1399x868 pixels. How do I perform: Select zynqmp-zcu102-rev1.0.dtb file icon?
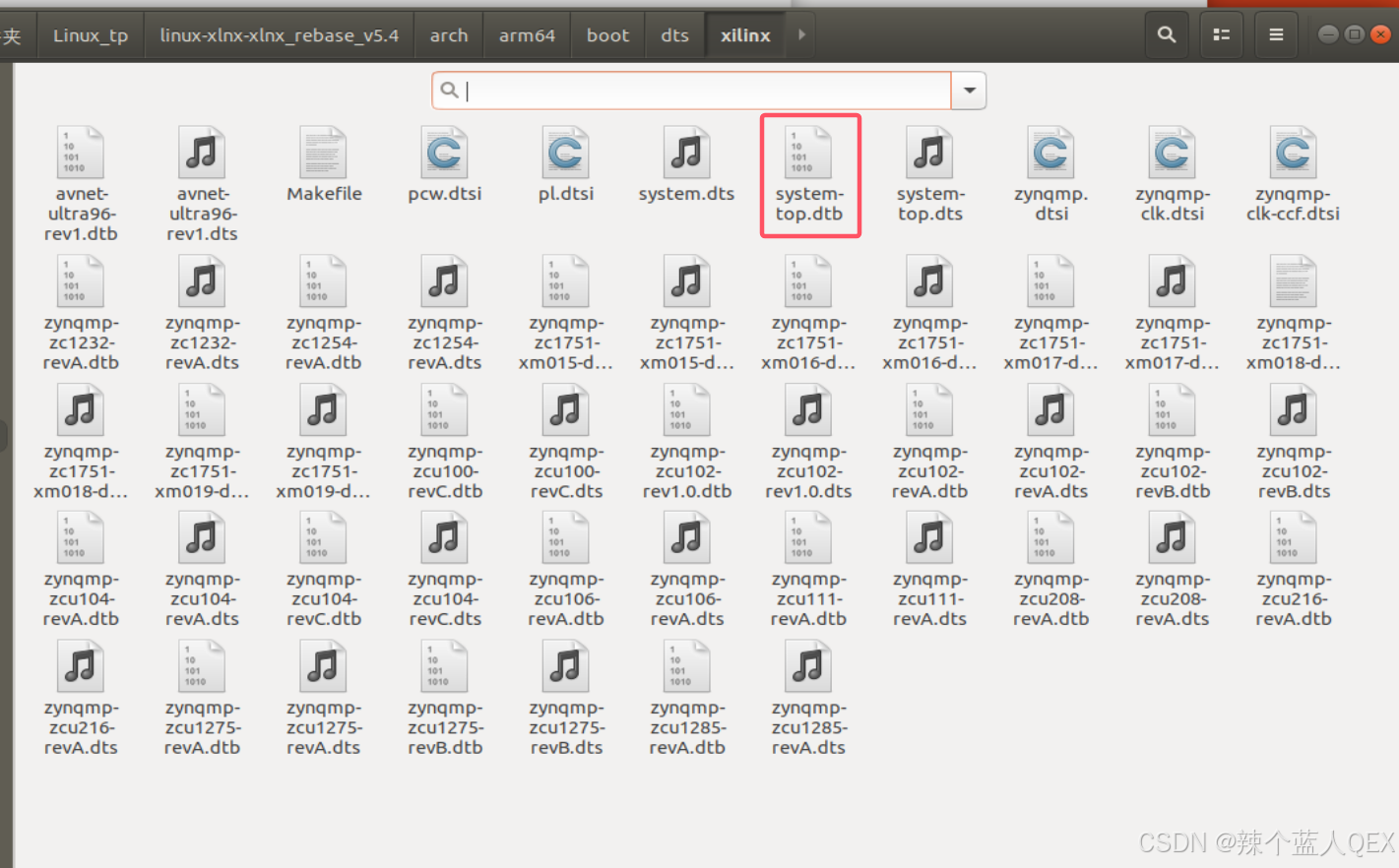click(x=687, y=410)
